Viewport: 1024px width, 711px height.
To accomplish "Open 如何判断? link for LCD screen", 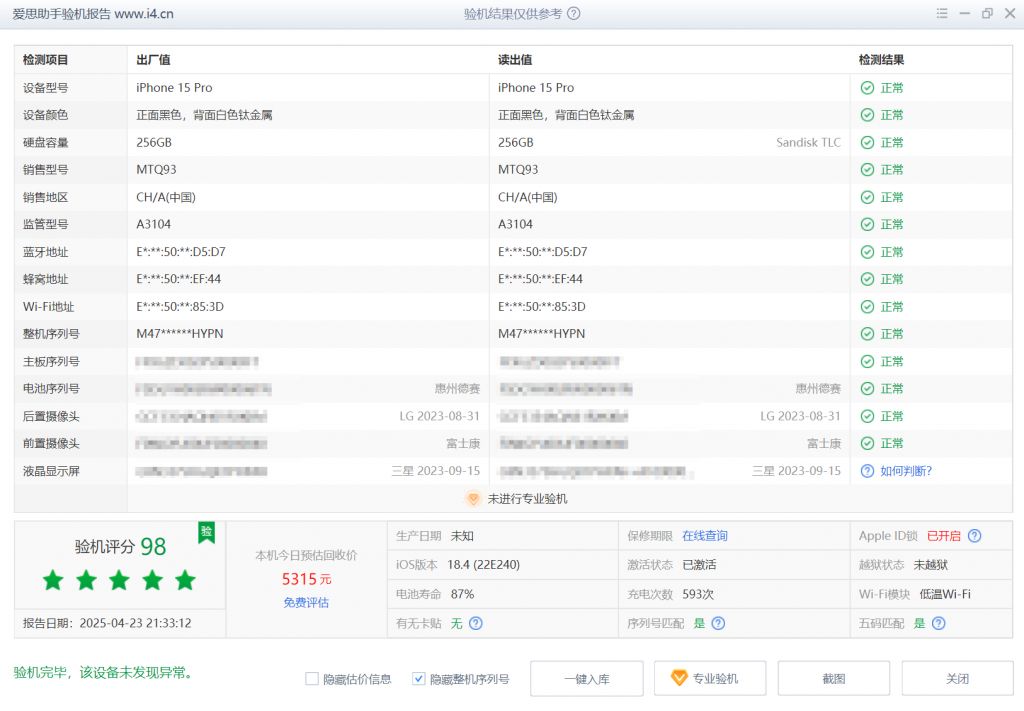I will pos(906,471).
